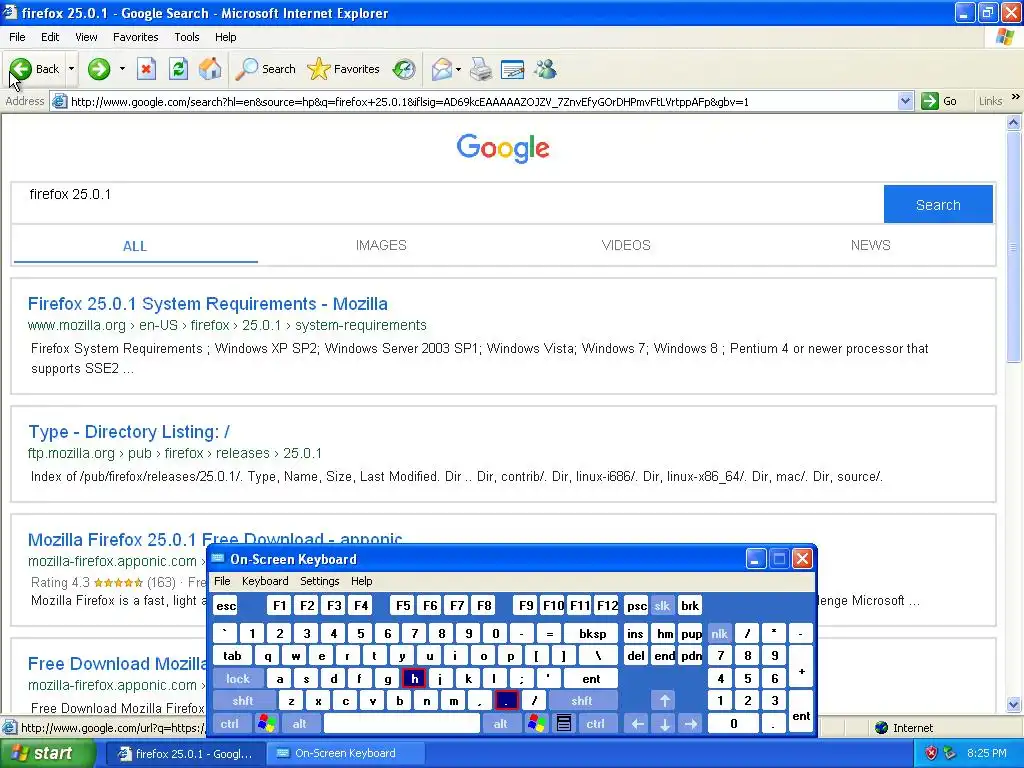Open the History clock icon

click(404, 69)
